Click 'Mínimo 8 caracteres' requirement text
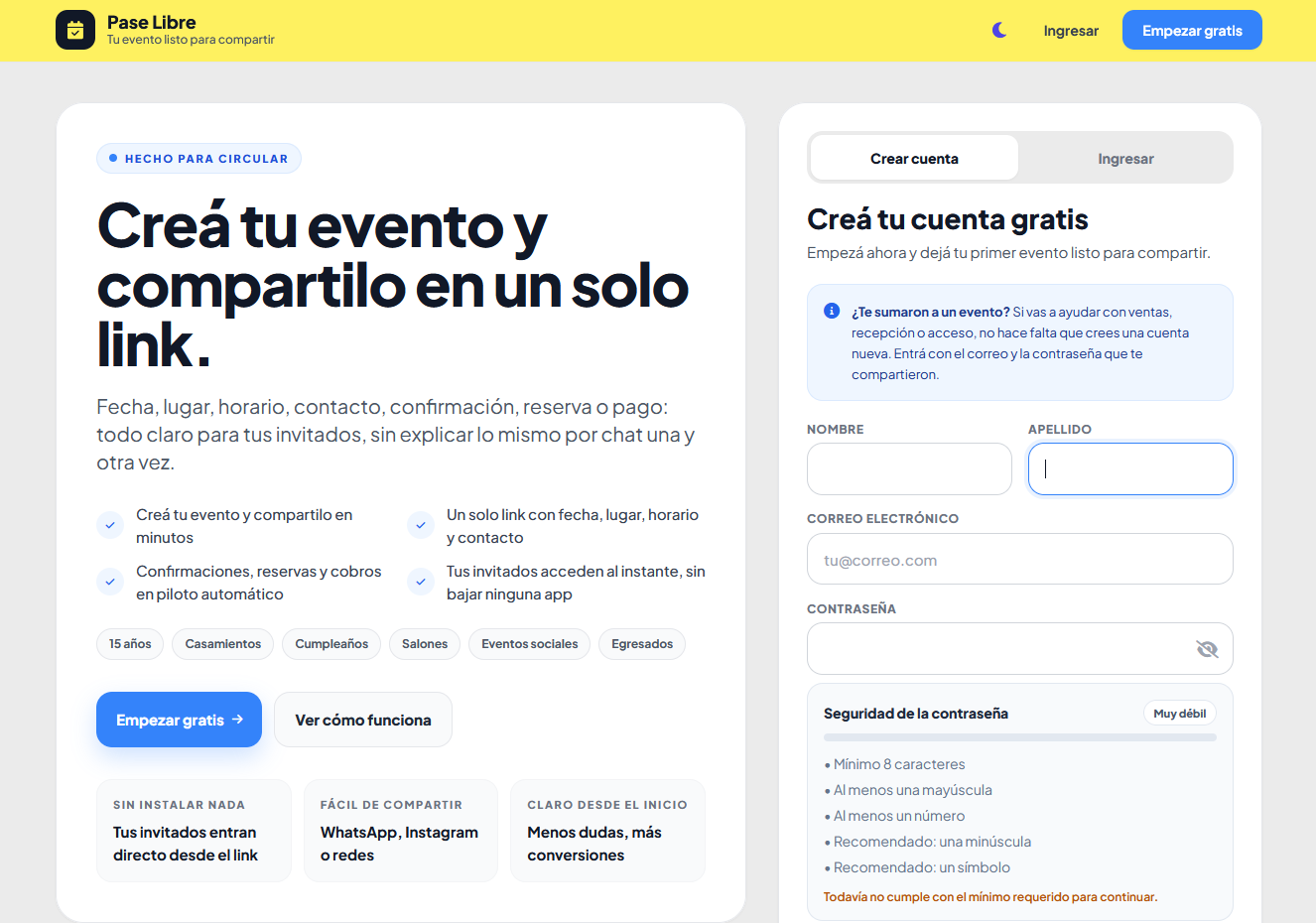This screenshot has width=1316, height=923. click(899, 764)
